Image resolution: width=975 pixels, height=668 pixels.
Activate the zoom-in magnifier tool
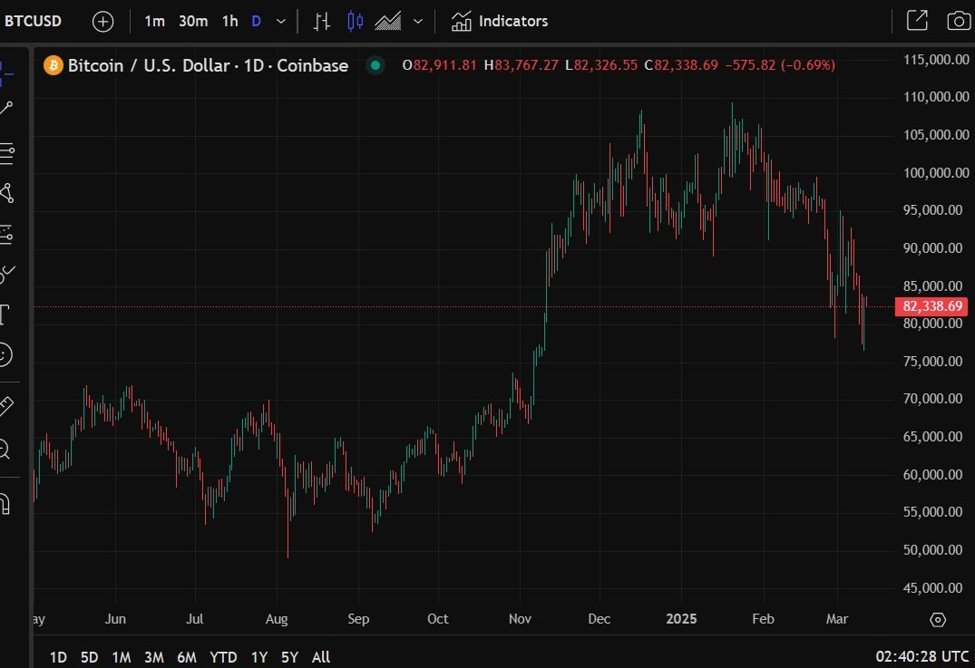[5, 450]
